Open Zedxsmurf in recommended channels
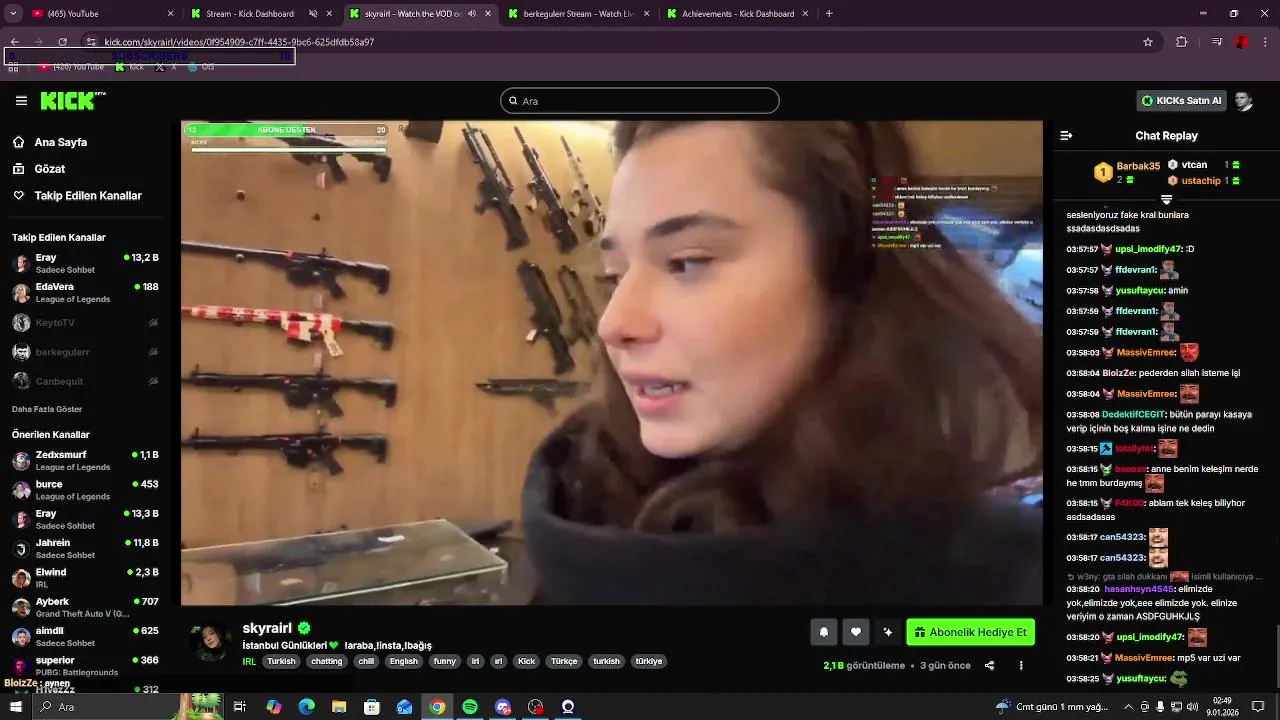 [x=85, y=461]
